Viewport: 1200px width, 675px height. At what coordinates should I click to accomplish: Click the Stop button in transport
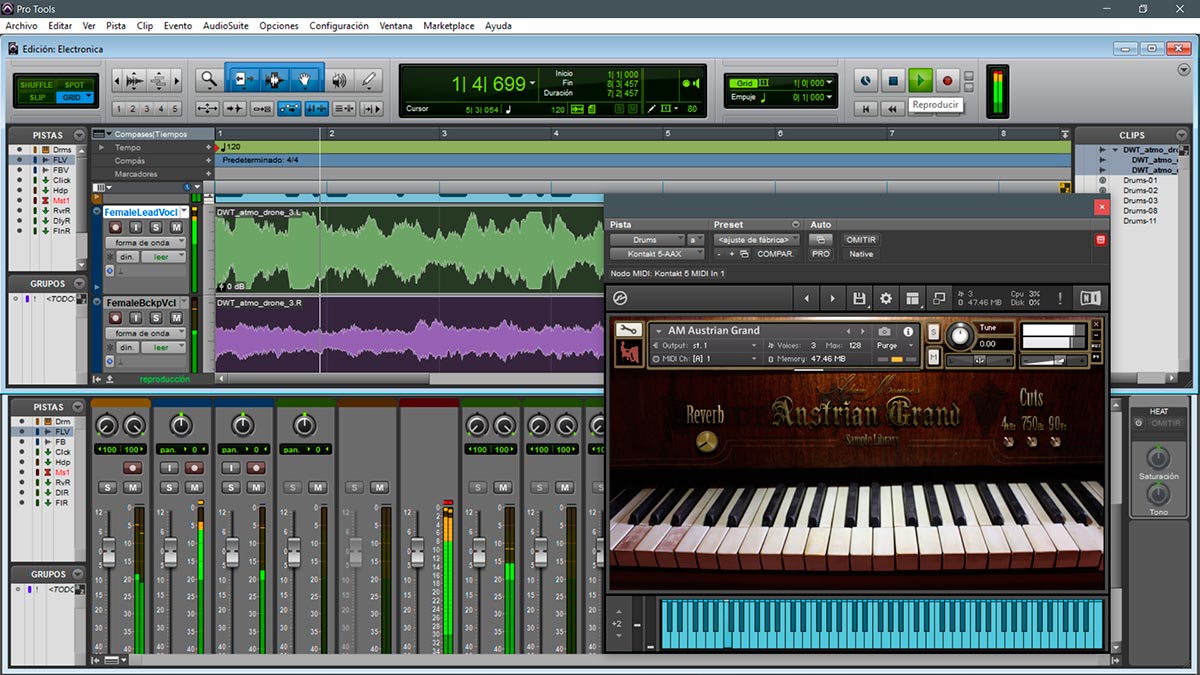(x=894, y=79)
